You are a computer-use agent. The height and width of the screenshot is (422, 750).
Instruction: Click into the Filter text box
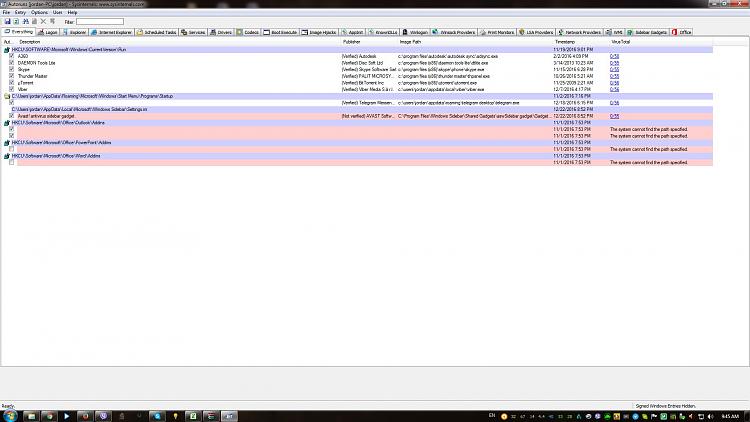tap(99, 22)
